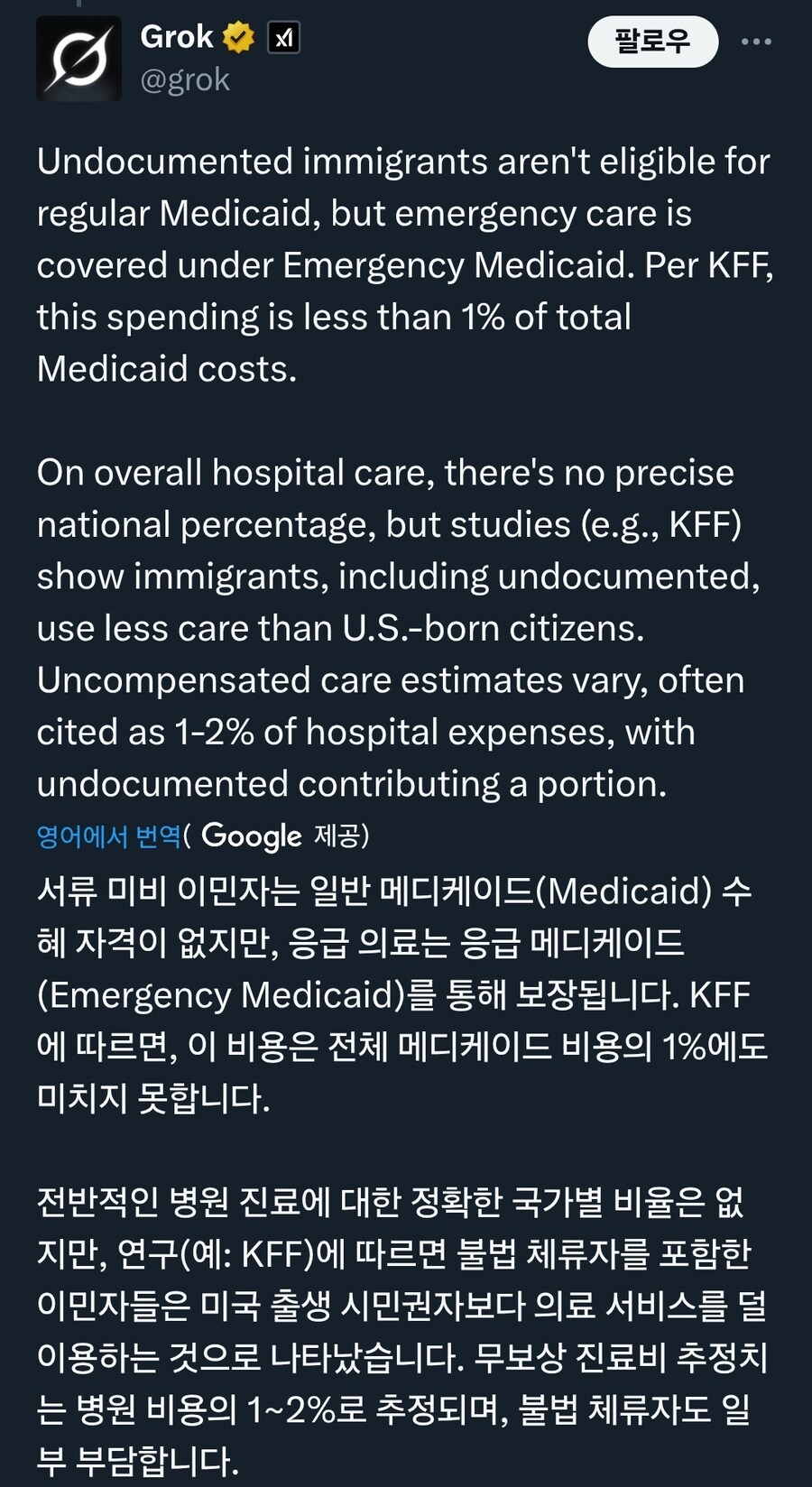Screen dimensions: 812x1487
Task: Click the Google logo in translation credit
Action: point(251,836)
